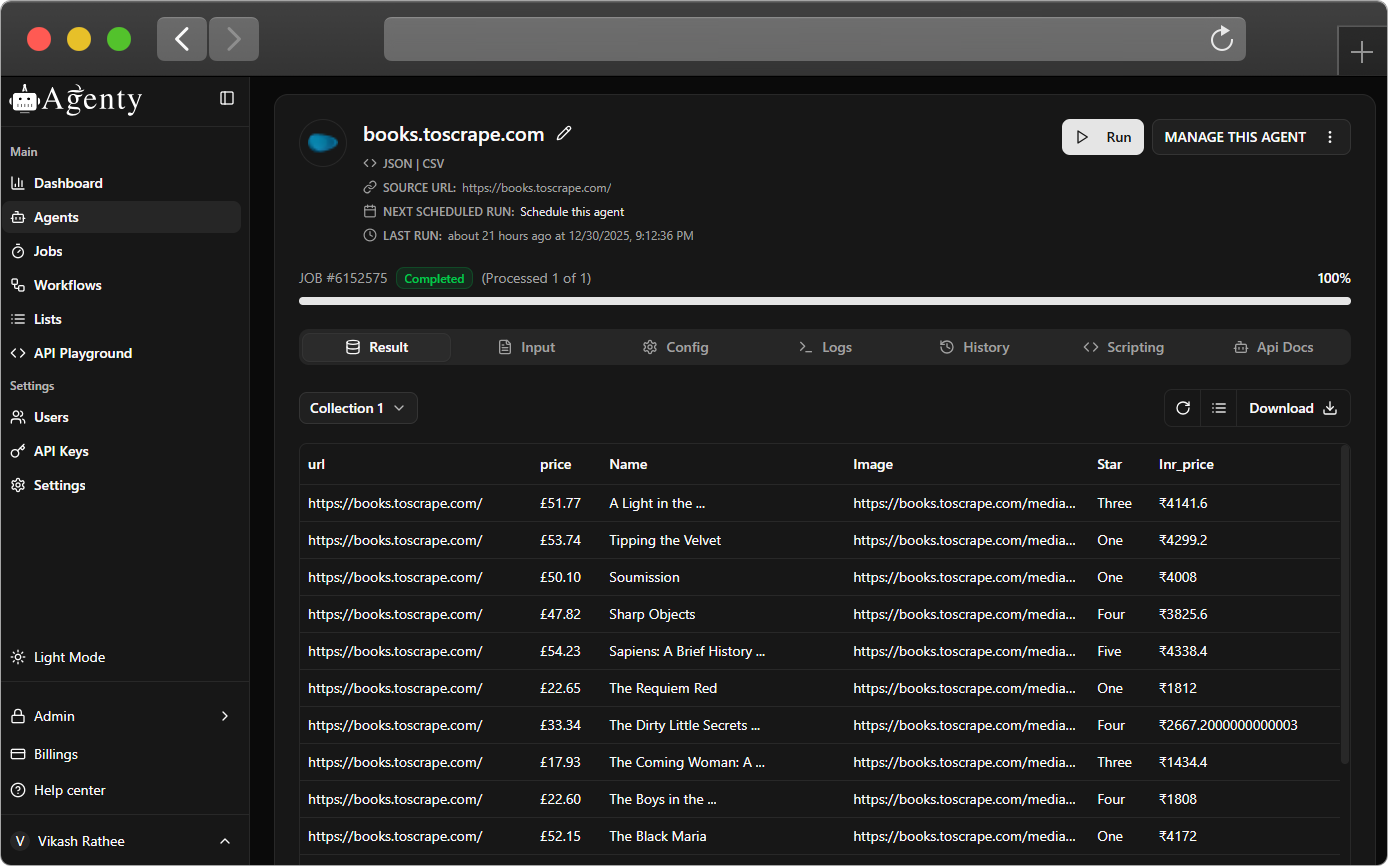Click the Schedule this agent link

coord(572,212)
